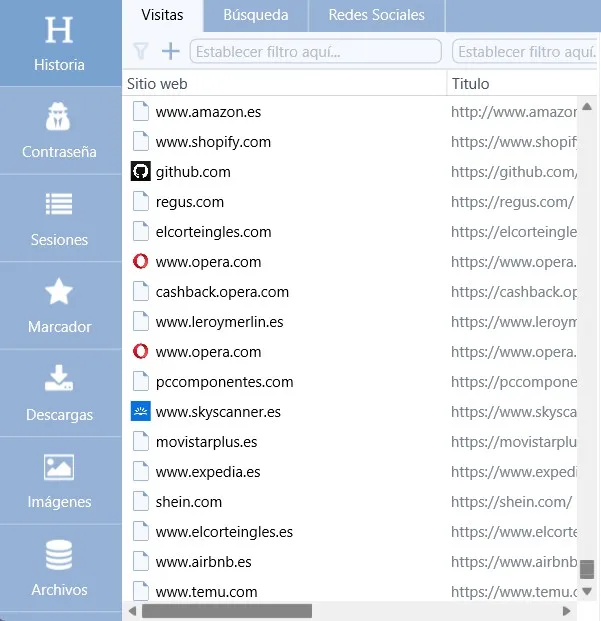This screenshot has height=621, width=601.
Task: Click the filter funnel icon
Action: tap(141, 51)
